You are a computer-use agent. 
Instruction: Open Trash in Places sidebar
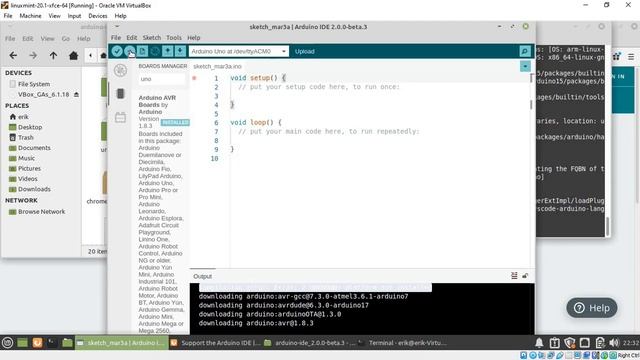coord(25,138)
